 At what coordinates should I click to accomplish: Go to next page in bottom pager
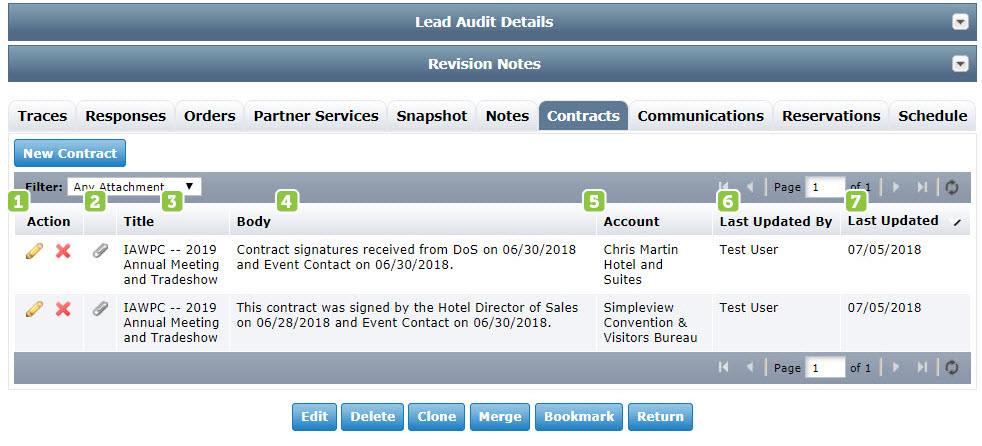[x=896, y=368]
